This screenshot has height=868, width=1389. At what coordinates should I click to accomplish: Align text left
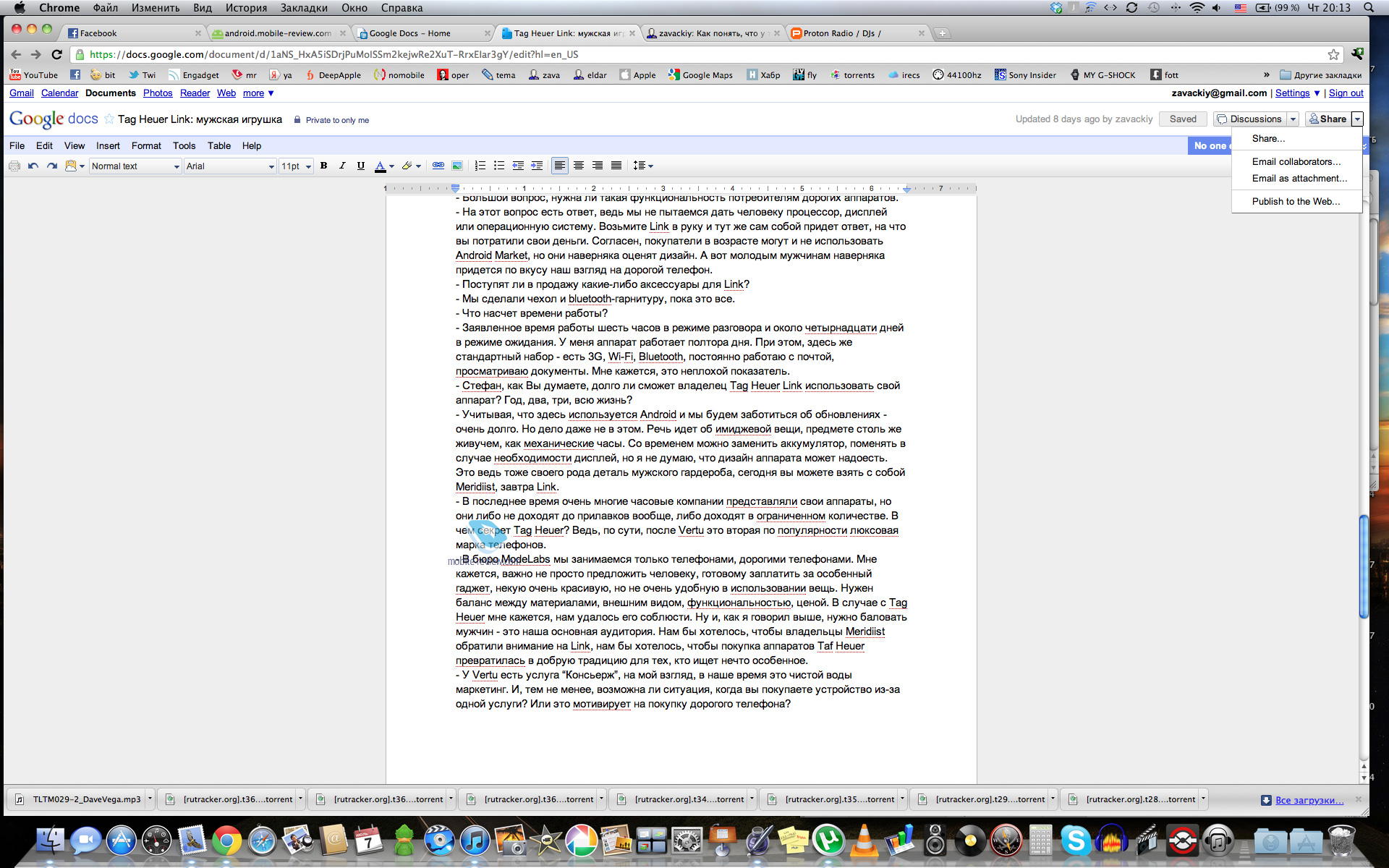(560, 166)
